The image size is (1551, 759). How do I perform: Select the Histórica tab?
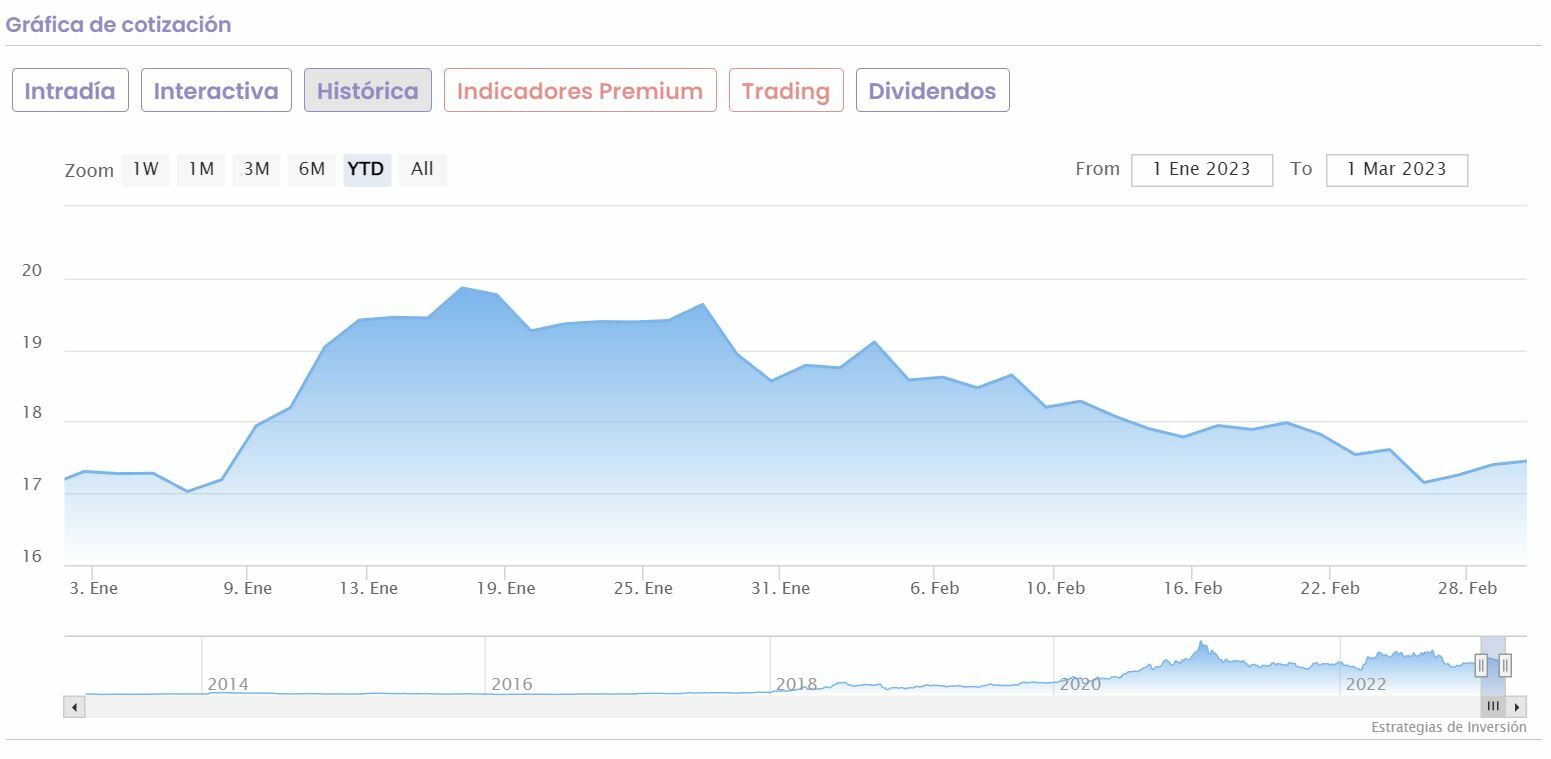point(368,91)
